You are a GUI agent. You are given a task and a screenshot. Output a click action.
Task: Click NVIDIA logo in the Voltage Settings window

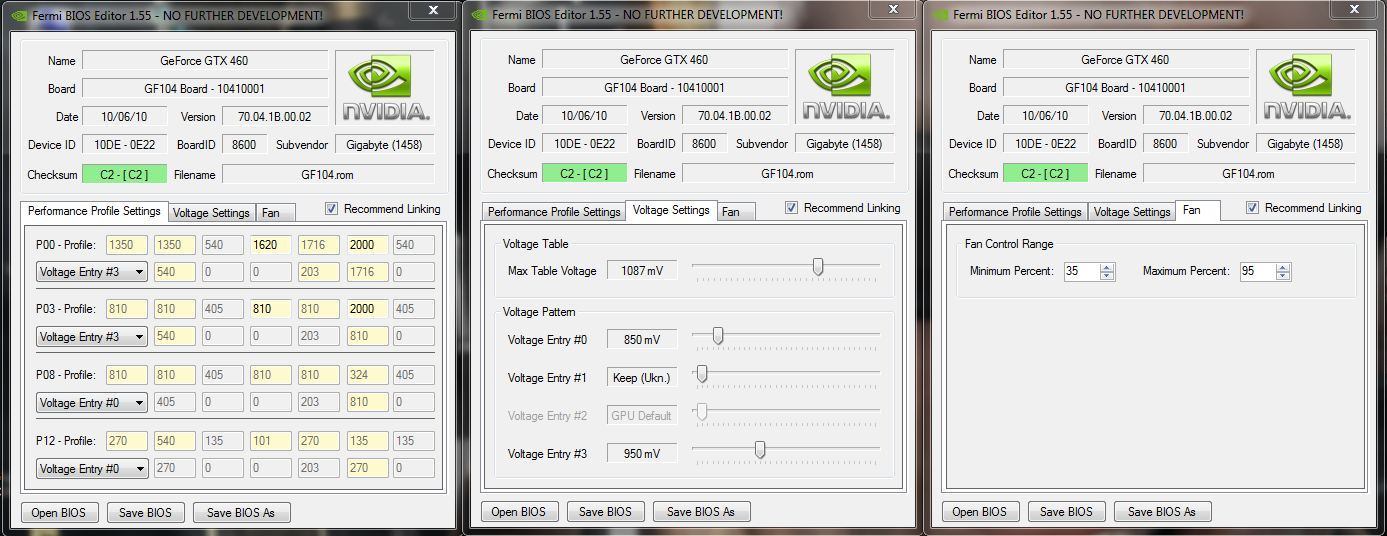845,88
